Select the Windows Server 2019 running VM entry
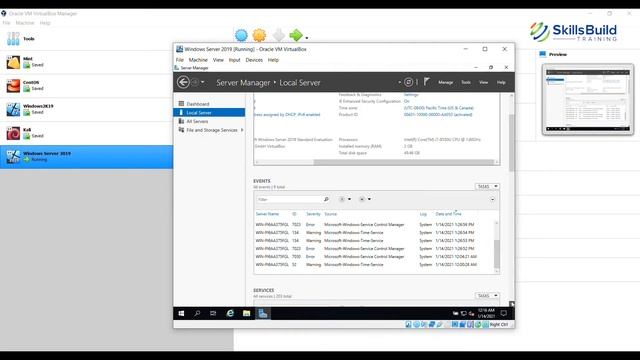The width and height of the screenshot is (640, 360). 86,157
